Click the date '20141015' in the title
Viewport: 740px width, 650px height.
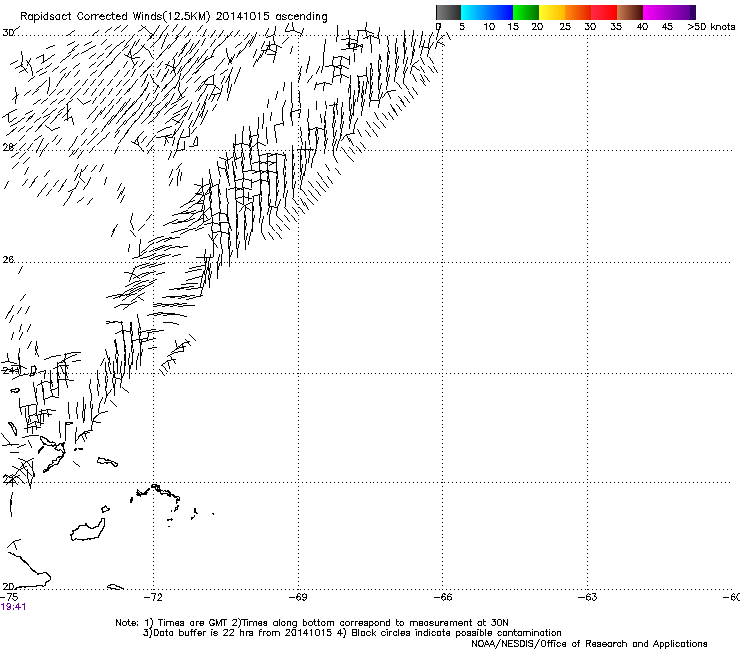click(x=243, y=16)
